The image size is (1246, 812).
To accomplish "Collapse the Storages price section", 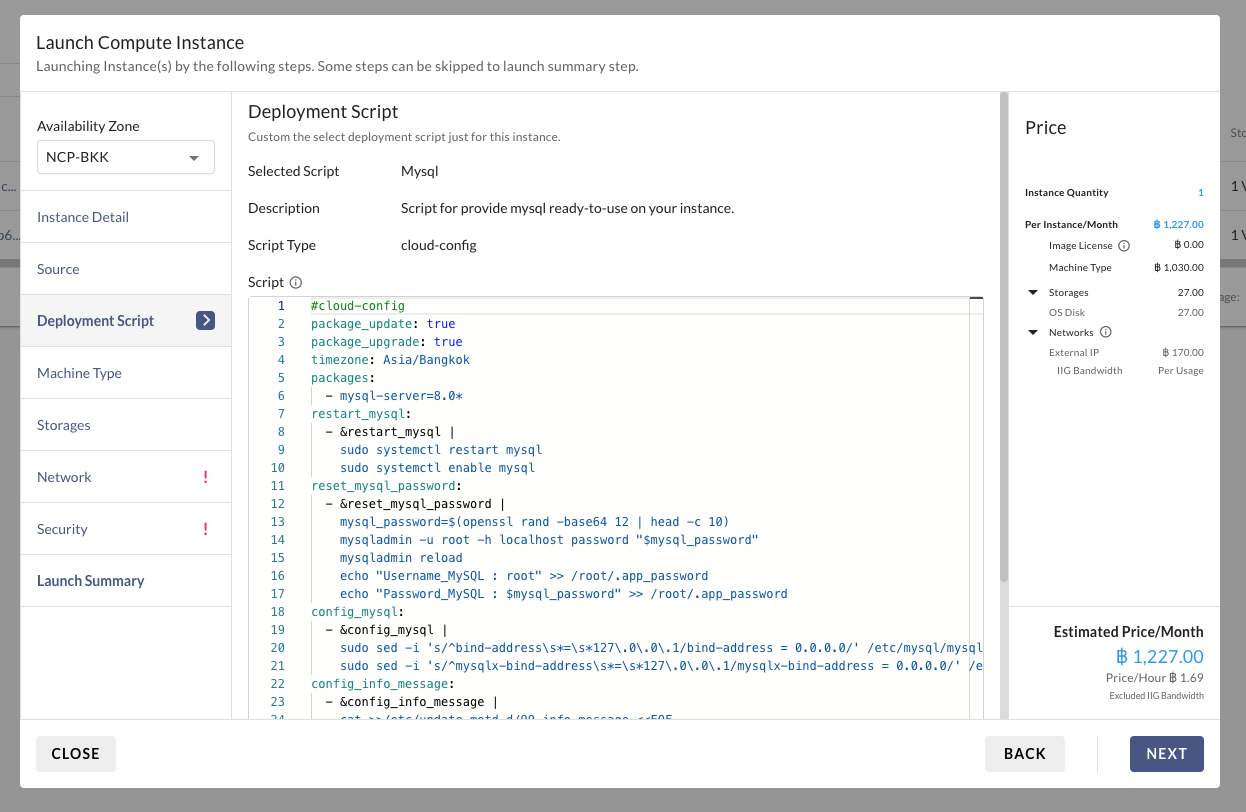I will point(1033,293).
